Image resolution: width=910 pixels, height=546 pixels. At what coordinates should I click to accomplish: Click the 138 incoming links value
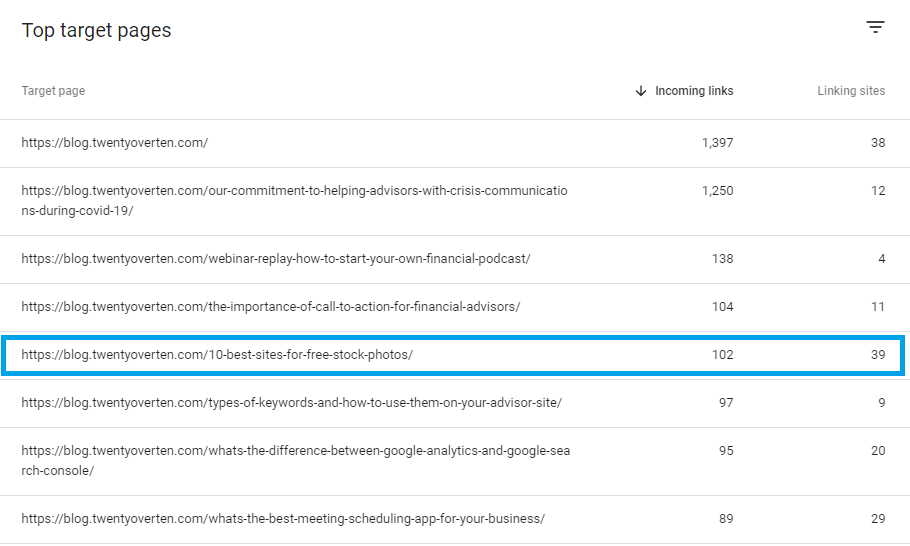722,259
